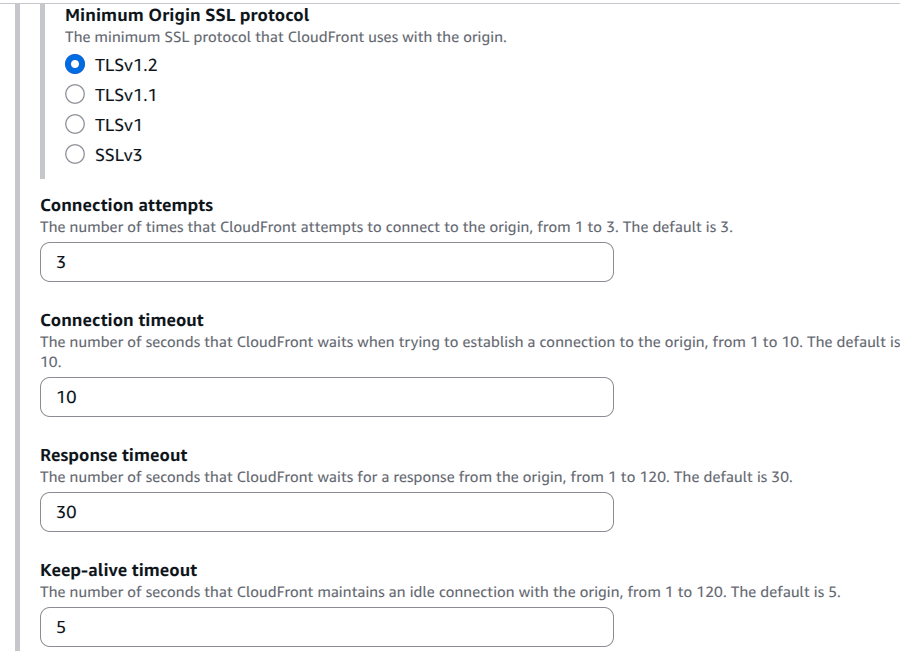Image resolution: width=900 pixels, height=651 pixels.
Task: Click the TLSv1.1 option label text
Action: coord(125,96)
